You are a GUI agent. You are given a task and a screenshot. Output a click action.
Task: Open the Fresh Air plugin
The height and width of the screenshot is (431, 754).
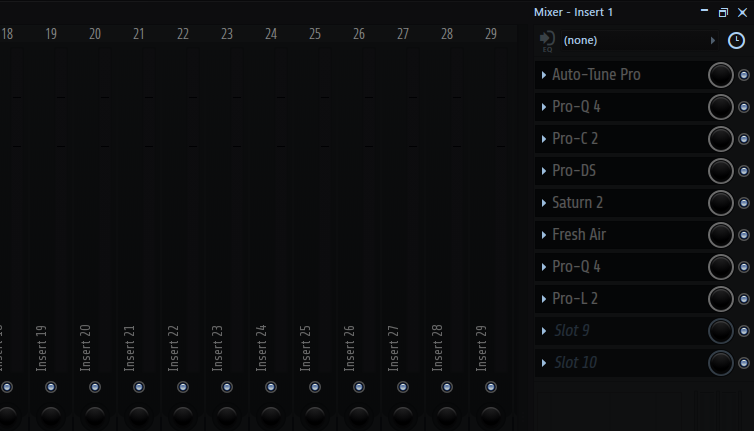pos(579,234)
